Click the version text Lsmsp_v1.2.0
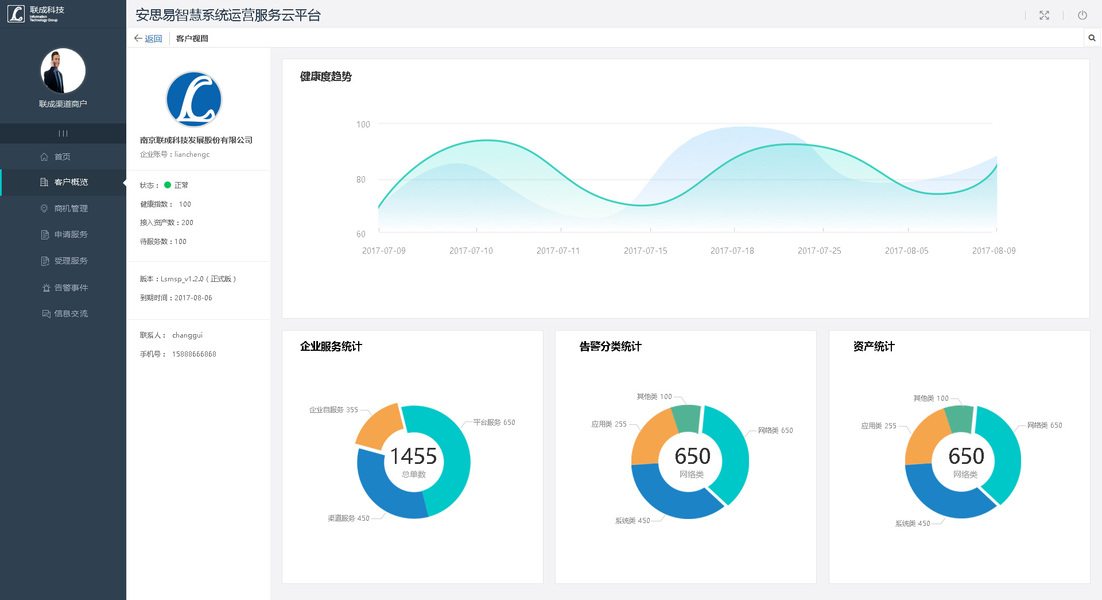The height and width of the screenshot is (600, 1102). (x=188, y=279)
